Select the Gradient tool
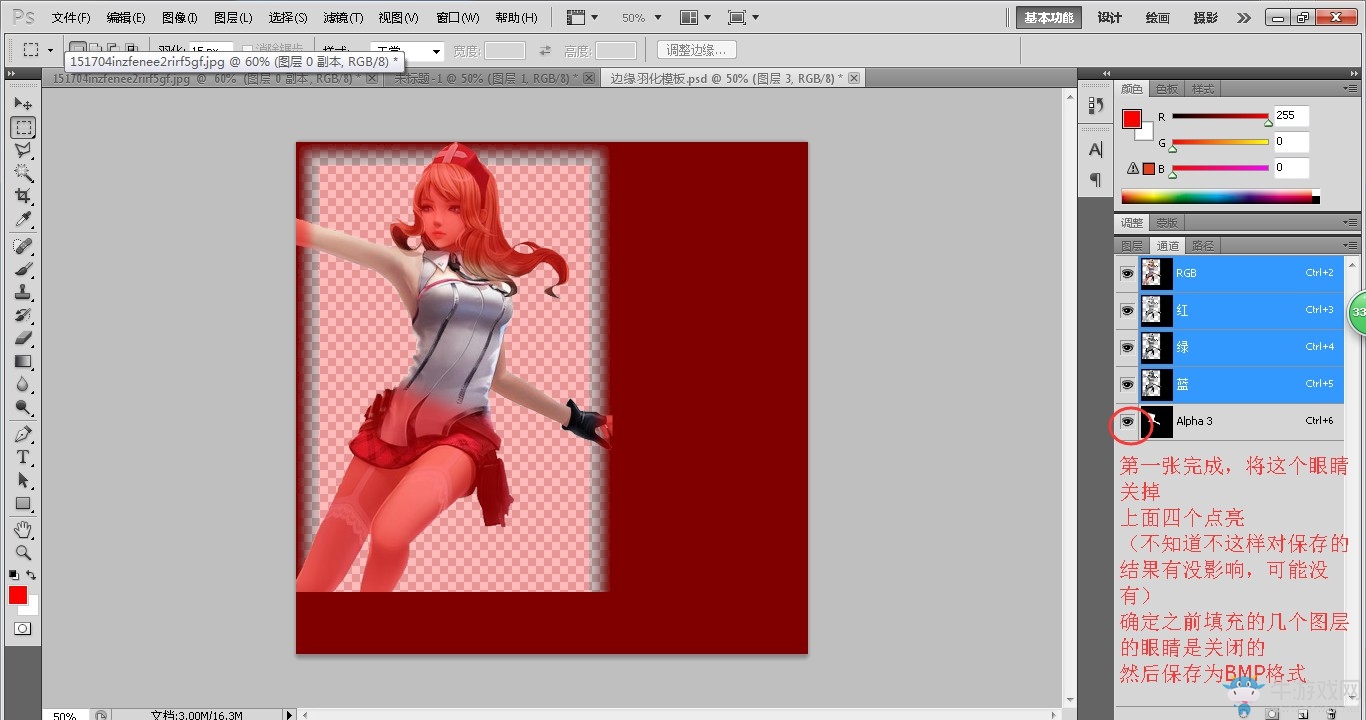 coord(23,361)
